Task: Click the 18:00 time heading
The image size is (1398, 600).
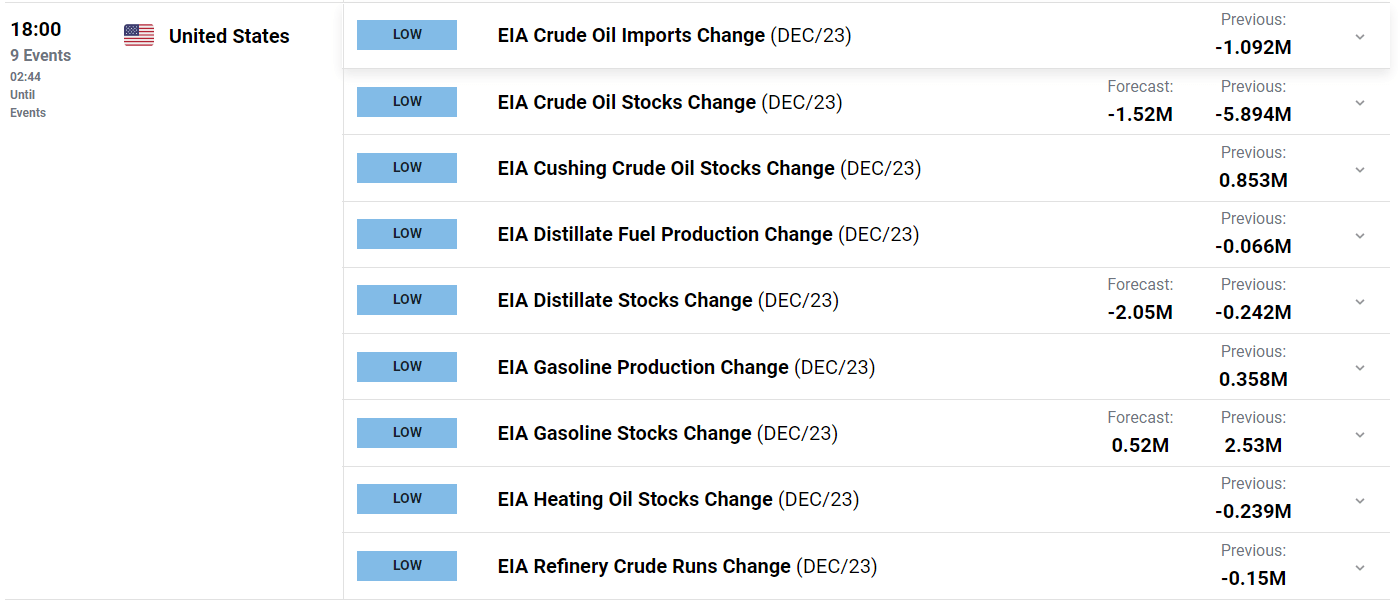Action: click(36, 30)
